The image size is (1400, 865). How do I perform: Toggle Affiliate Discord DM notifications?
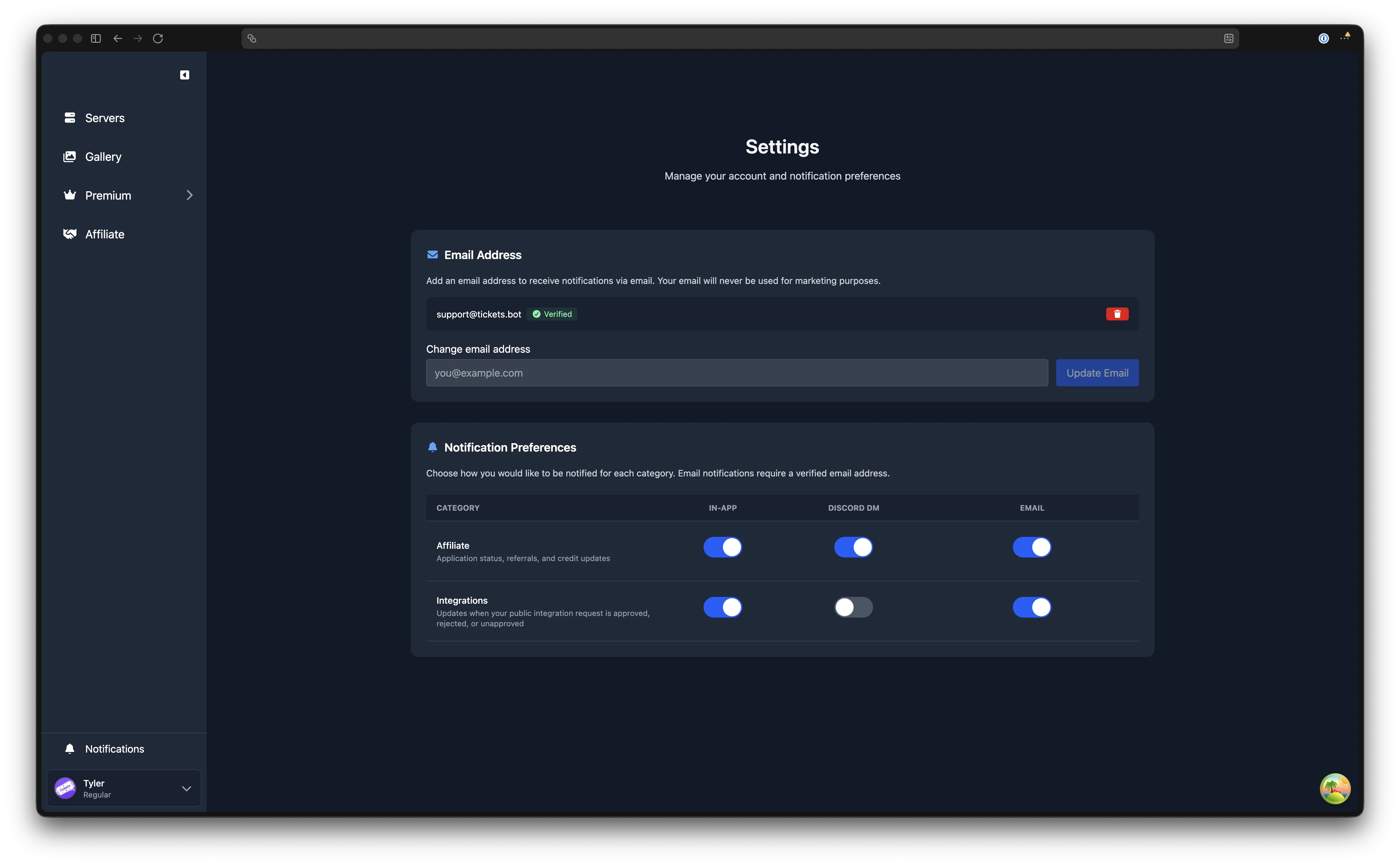pos(853,547)
